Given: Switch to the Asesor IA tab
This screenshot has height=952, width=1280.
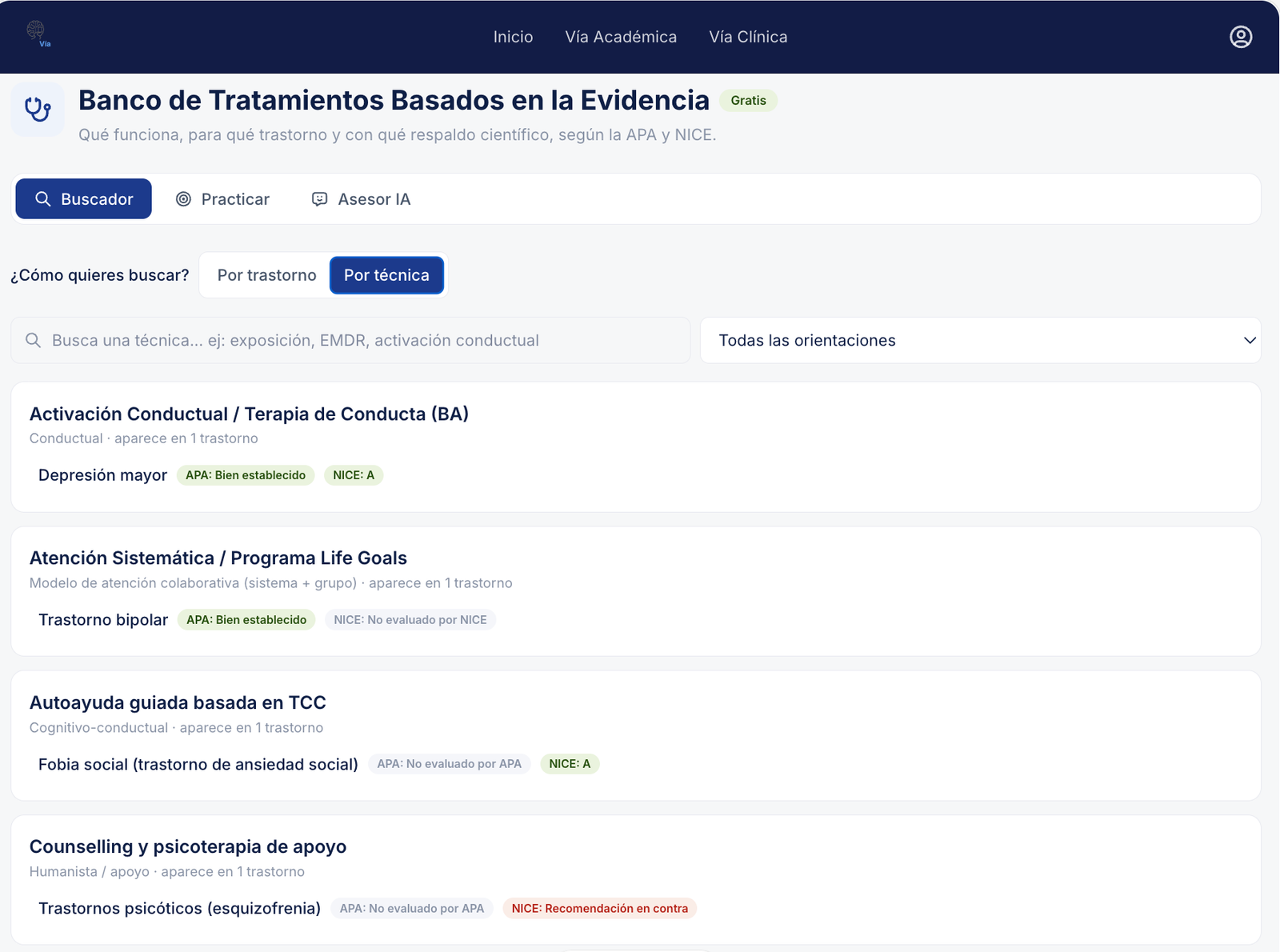Looking at the screenshot, I should point(361,199).
